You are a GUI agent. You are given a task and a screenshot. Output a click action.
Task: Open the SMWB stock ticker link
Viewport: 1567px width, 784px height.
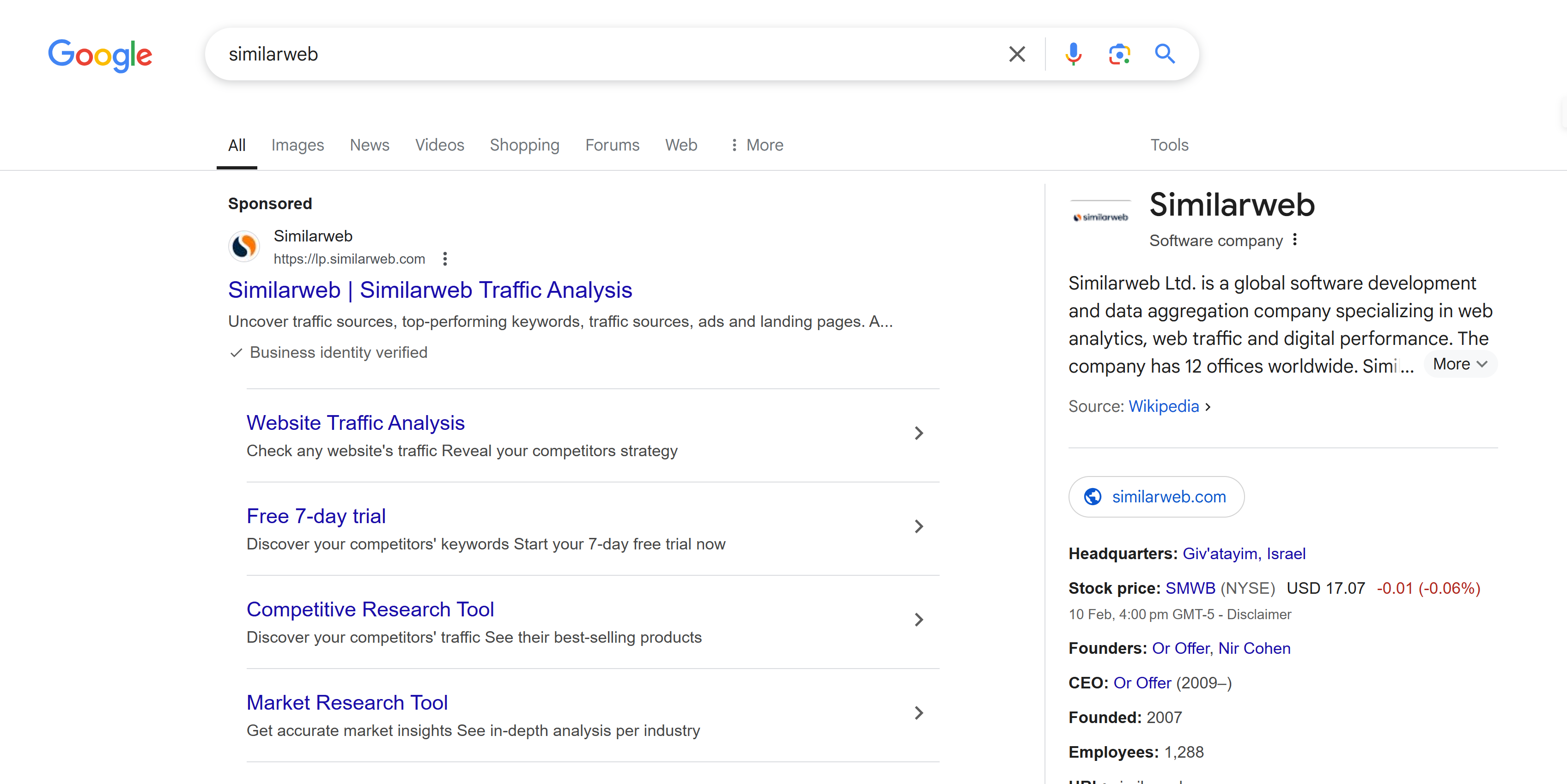coord(1190,588)
